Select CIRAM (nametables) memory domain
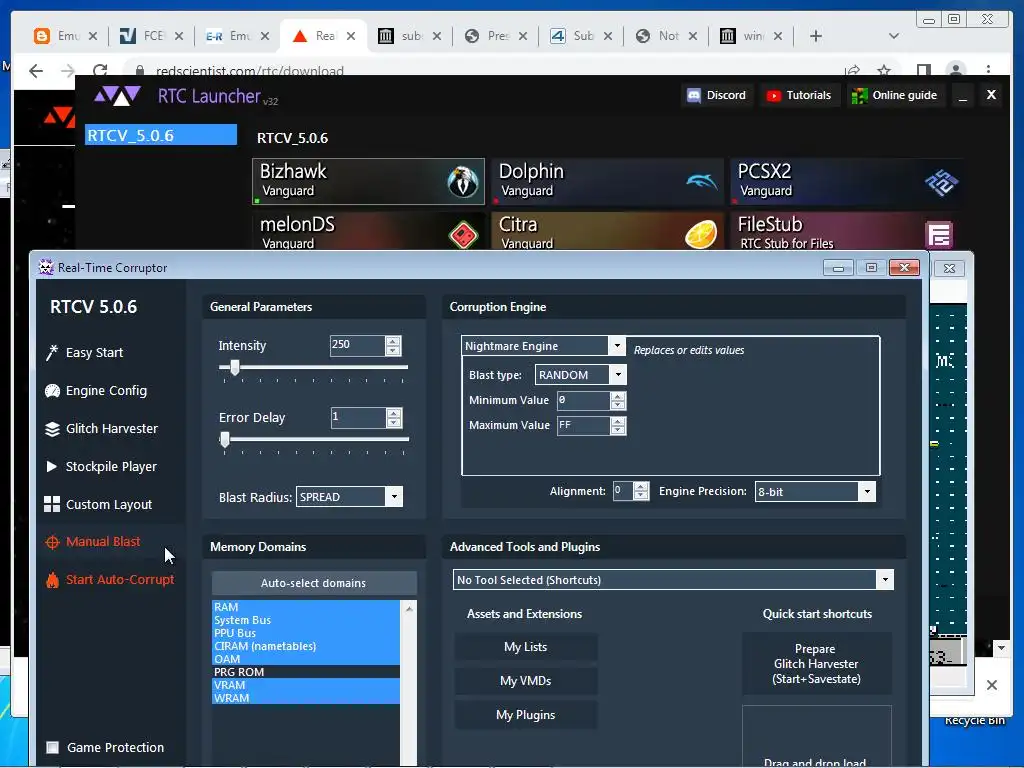Screen dimensions: 1024x768 (x=306, y=646)
